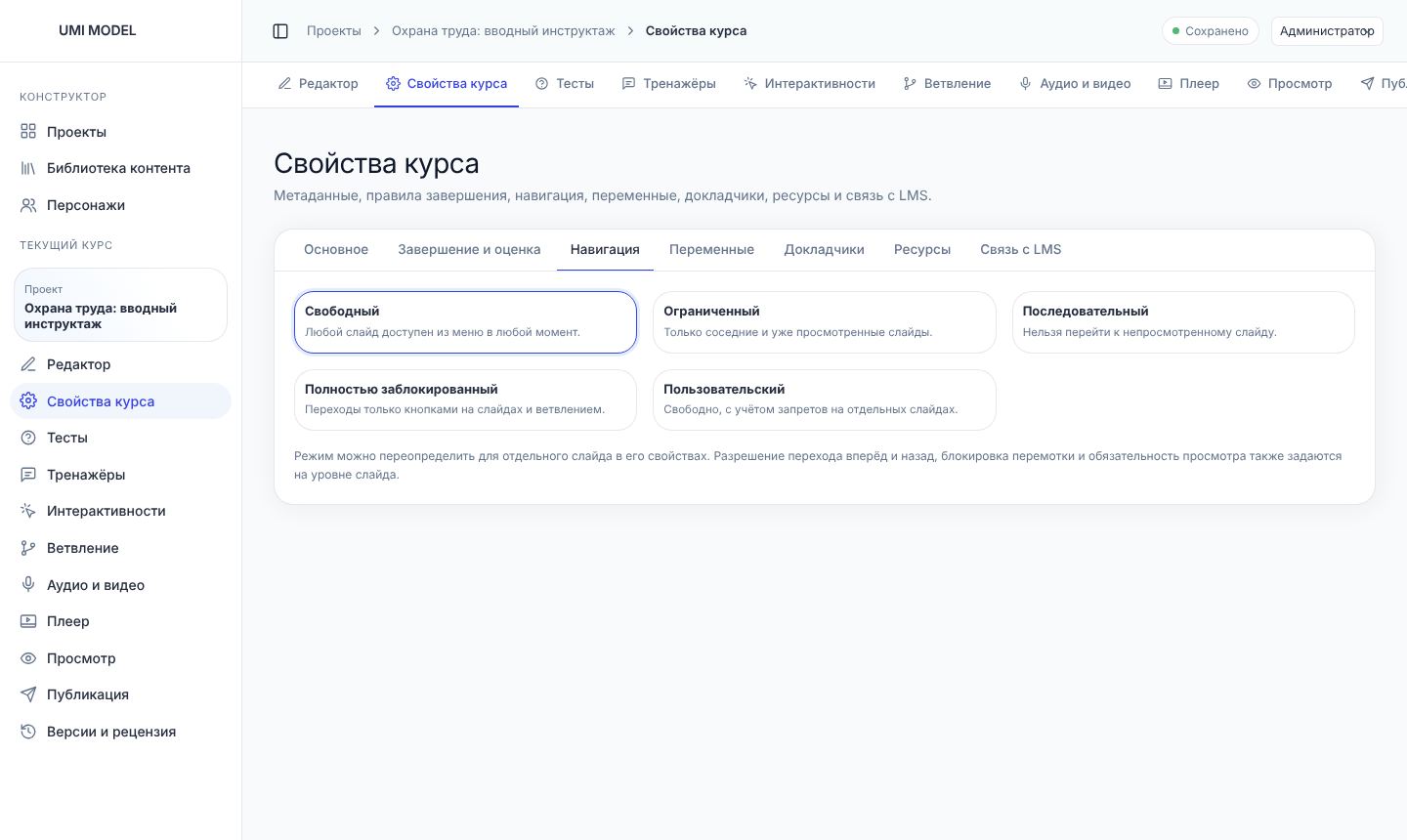
Task: Select the Последовательный navigation mode
Action: (x=1183, y=322)
